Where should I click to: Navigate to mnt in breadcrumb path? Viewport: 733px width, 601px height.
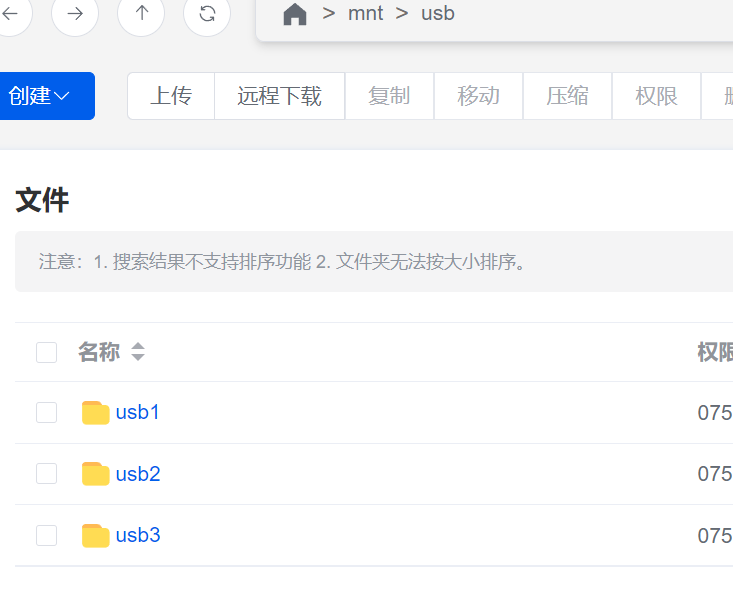click(365, 15)
